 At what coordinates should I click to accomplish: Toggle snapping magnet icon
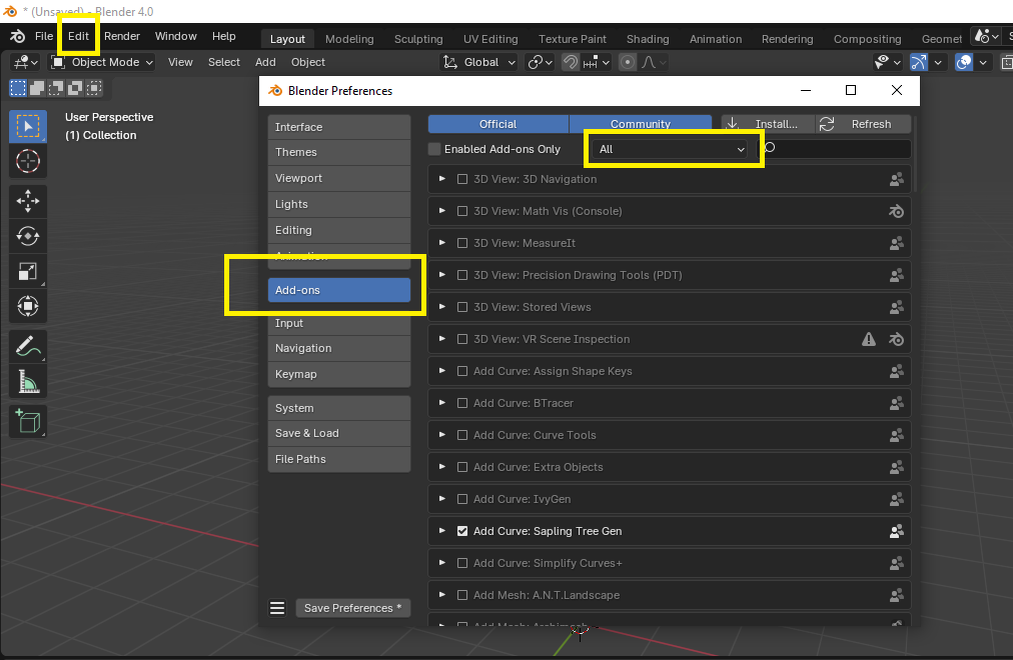(570, 62)
